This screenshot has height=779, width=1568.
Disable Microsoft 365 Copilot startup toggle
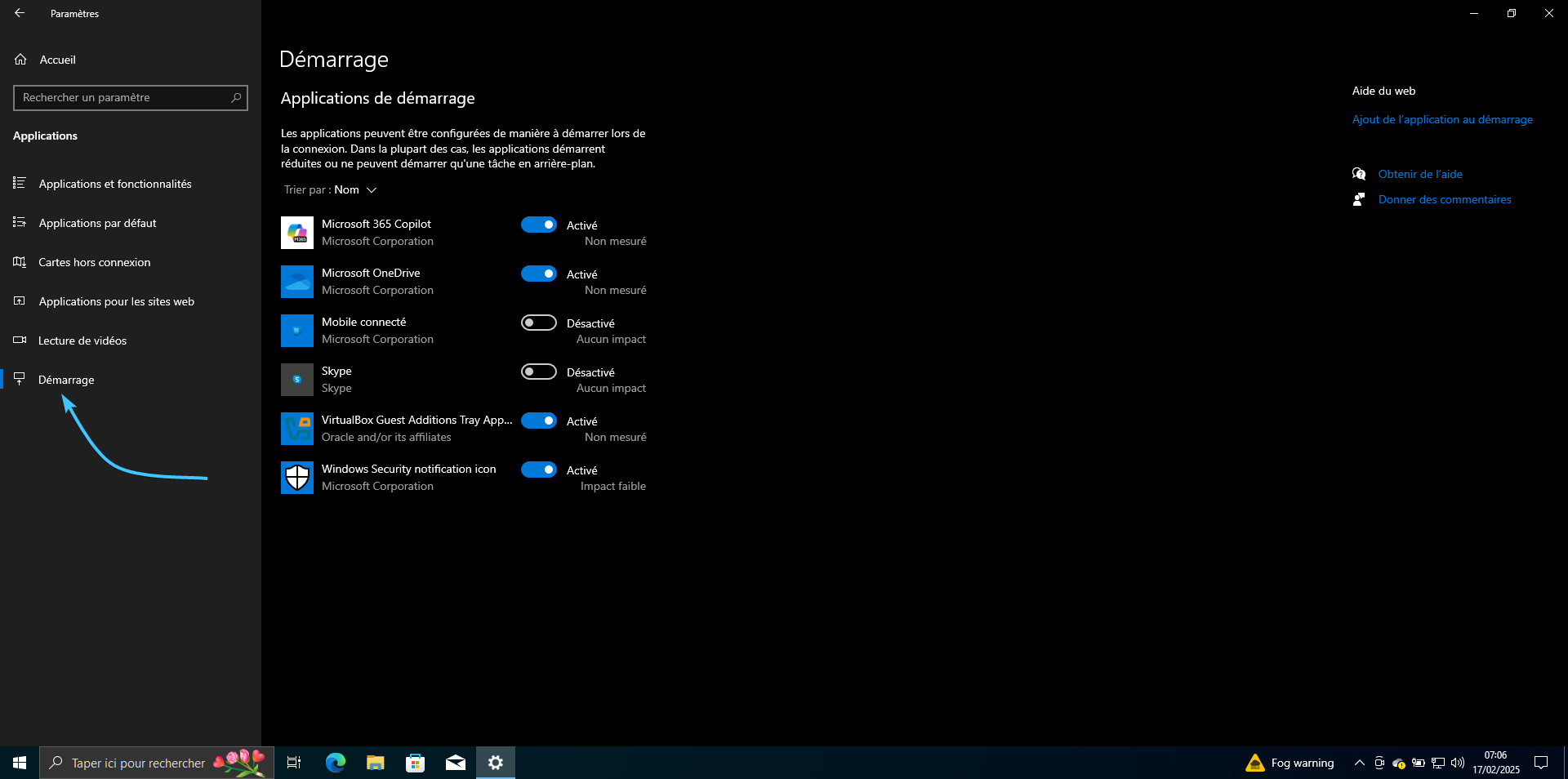[x=539, y=225]
